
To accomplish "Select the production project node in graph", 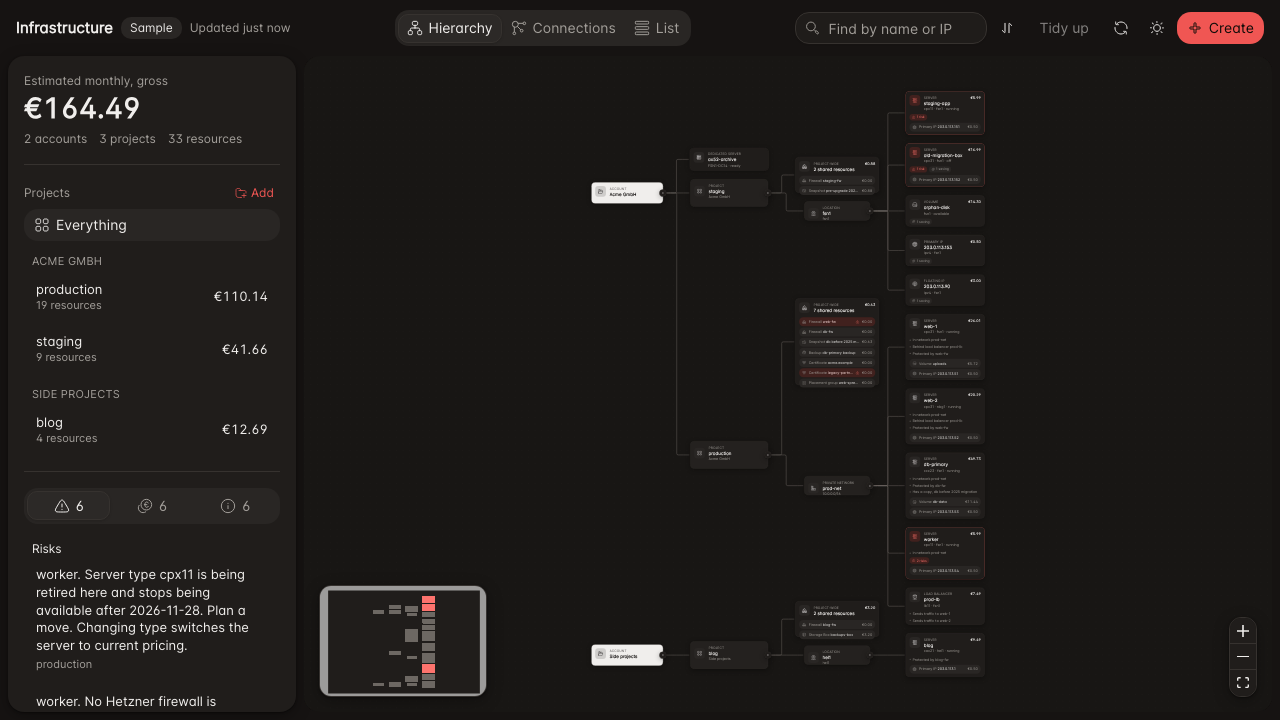I will coord(729,455).
